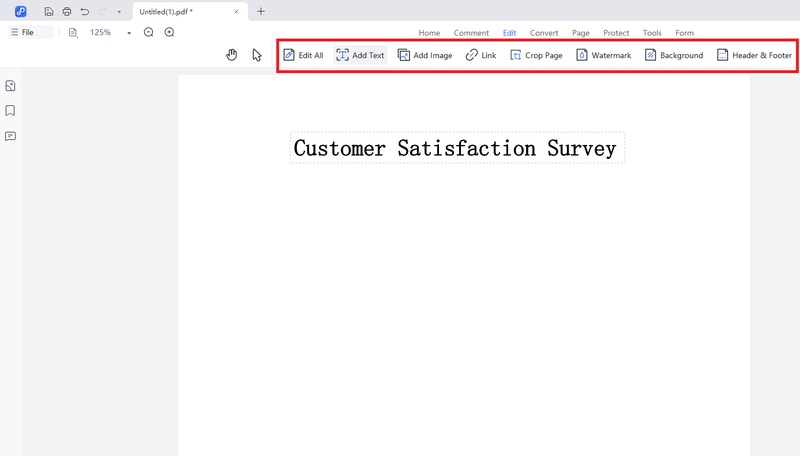The width and height of the screenshot is (800, 456).
Task: Open the Header & Footer tool
Action: [754, 55]
